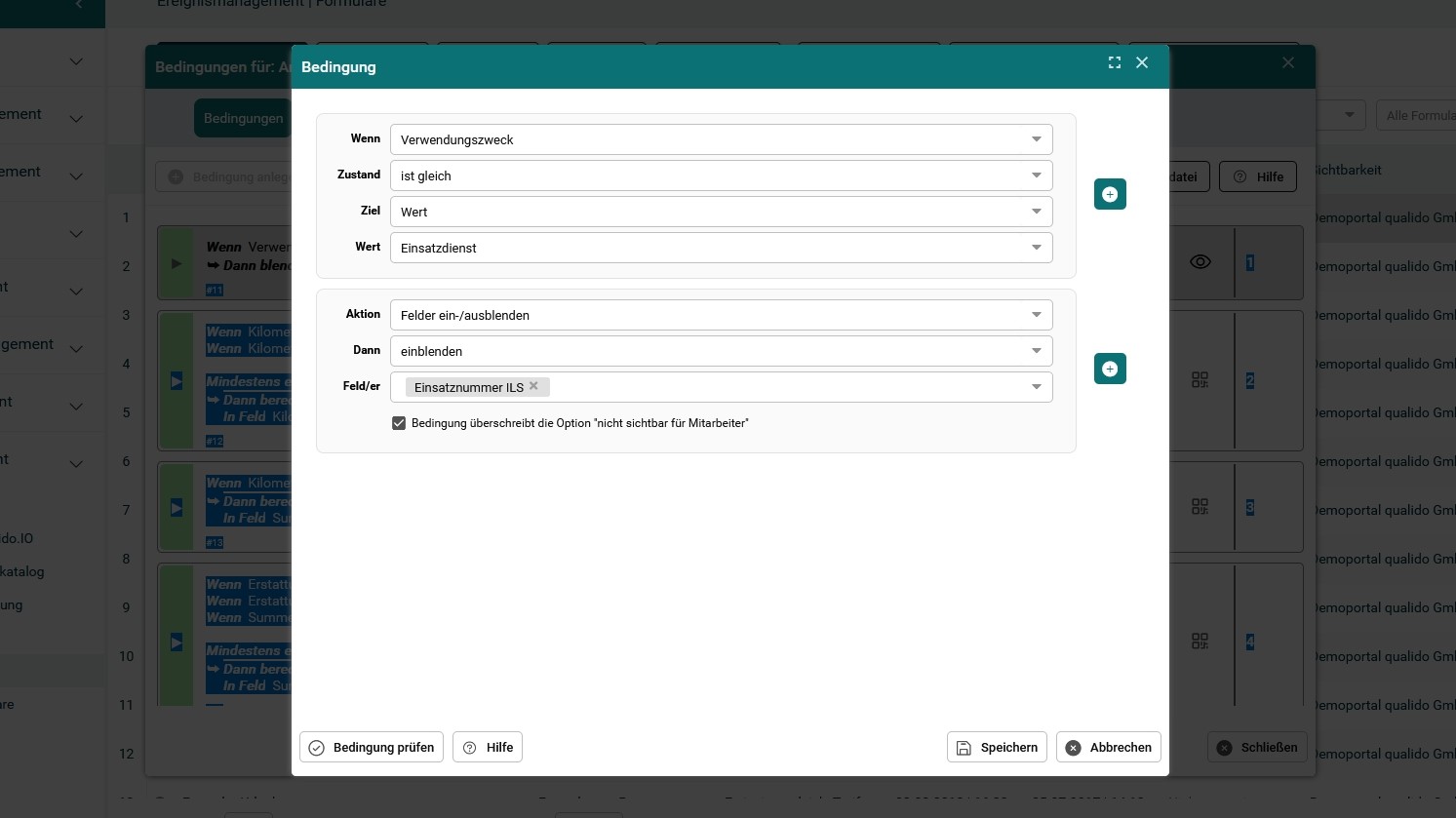The width and height of the screenshot is (1456, 818).
Task: Click the QR grid icon of condition 2
Action: [1200, 379]
